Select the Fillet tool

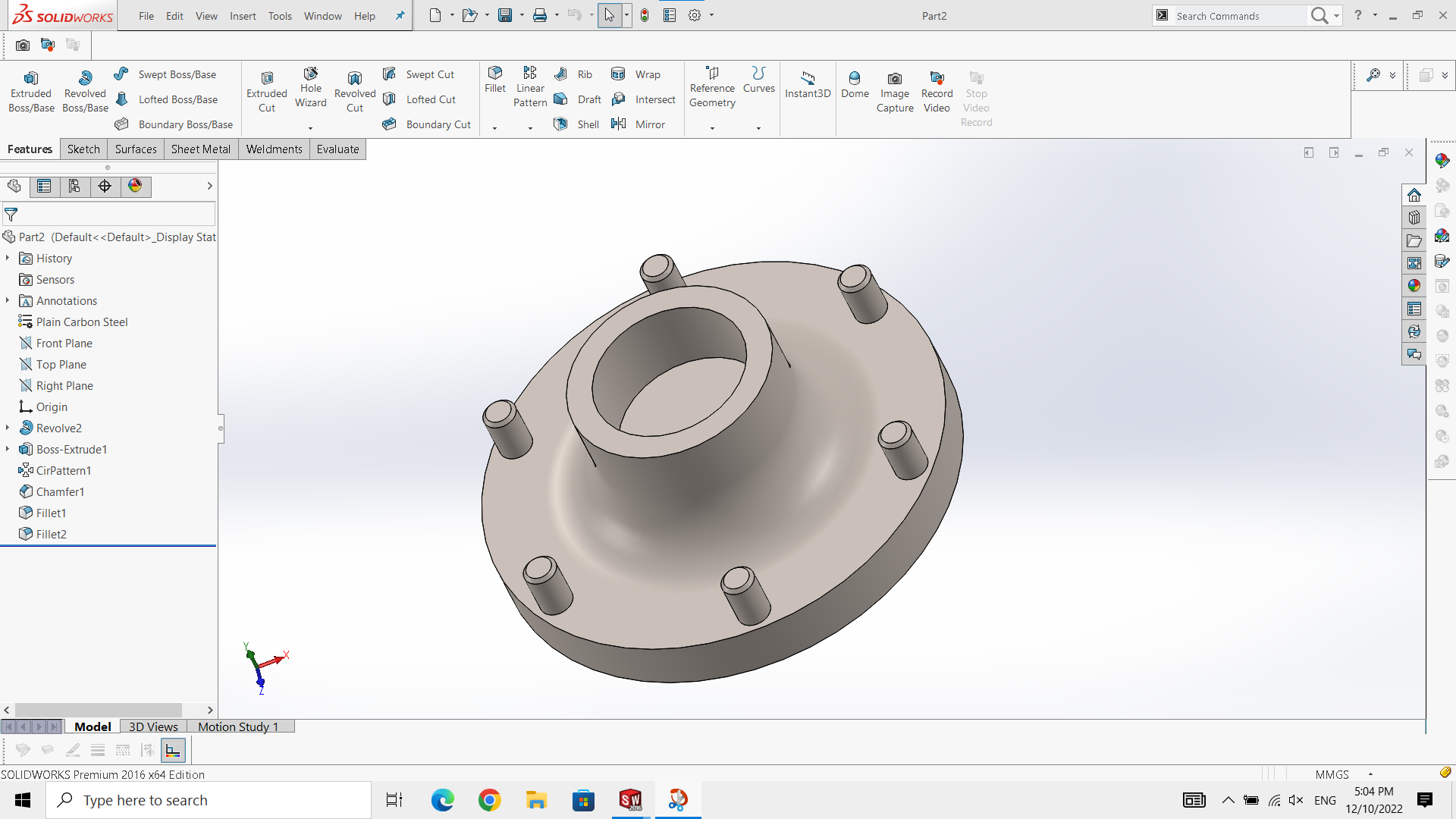[x=495, y=80]
